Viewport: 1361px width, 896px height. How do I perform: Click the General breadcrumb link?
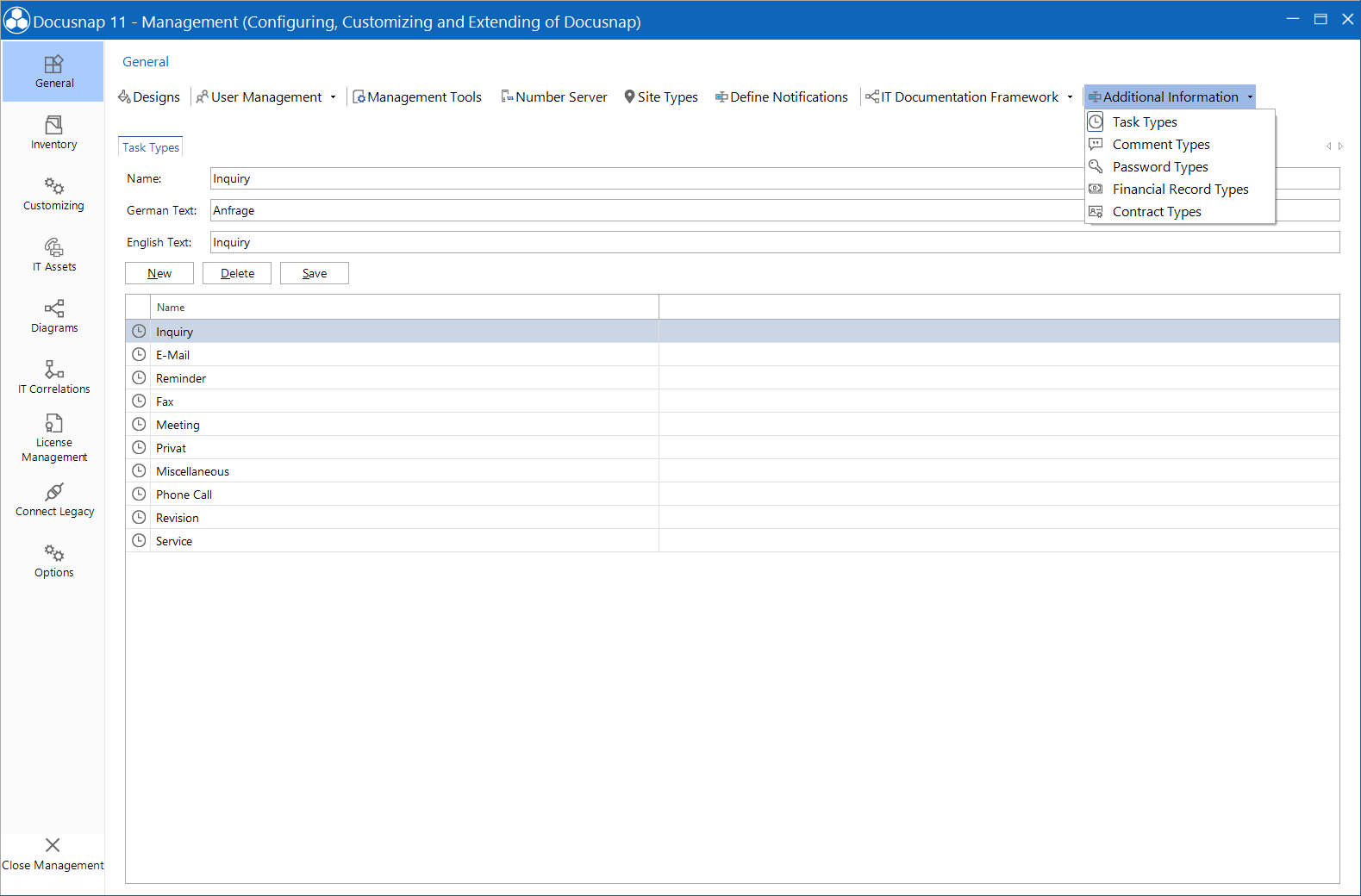[x=146, y=62]
